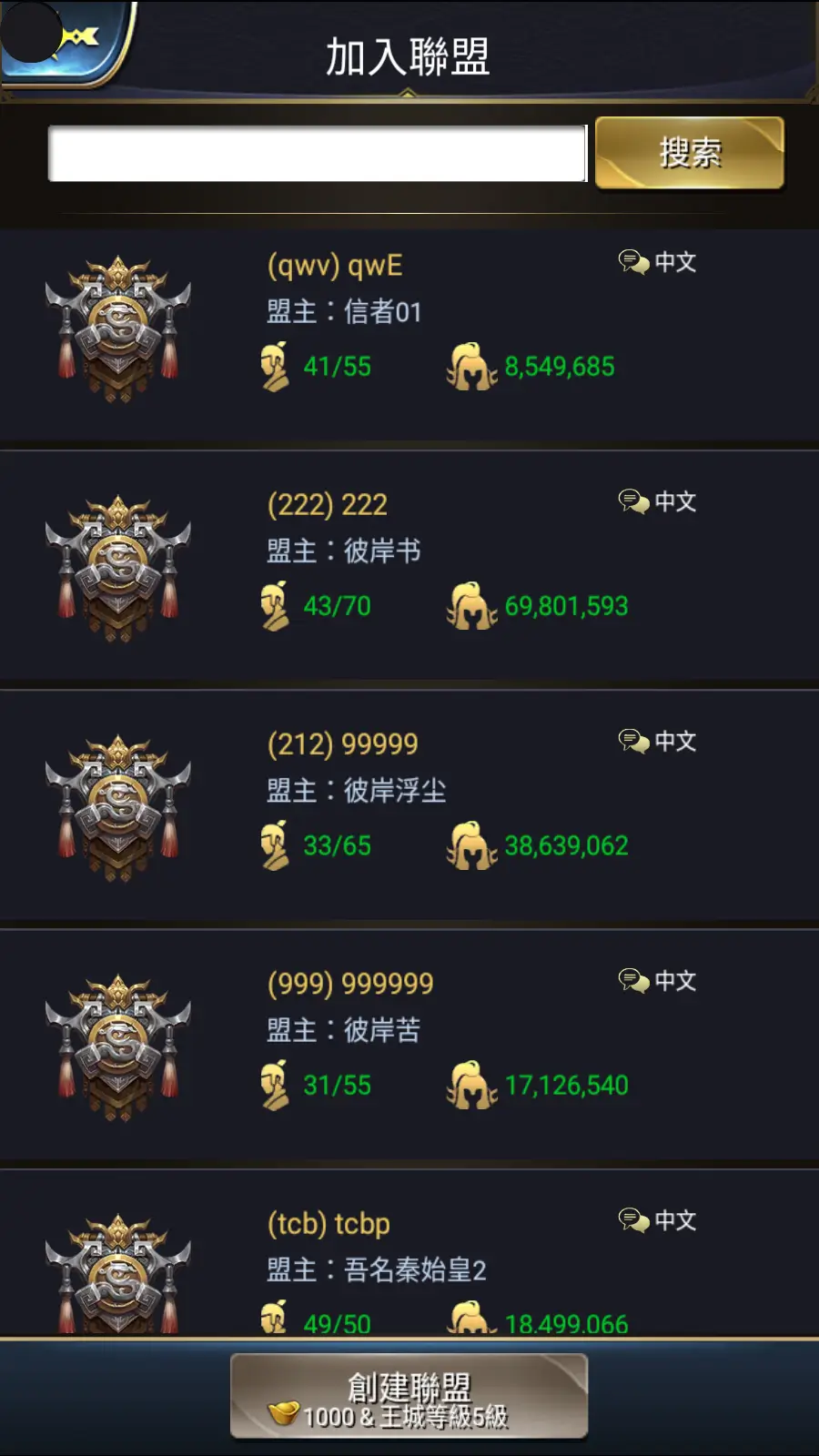Tap the member count icon showing 41/55
This screenshot has width=819, height=1456.
tap(275, 366)
